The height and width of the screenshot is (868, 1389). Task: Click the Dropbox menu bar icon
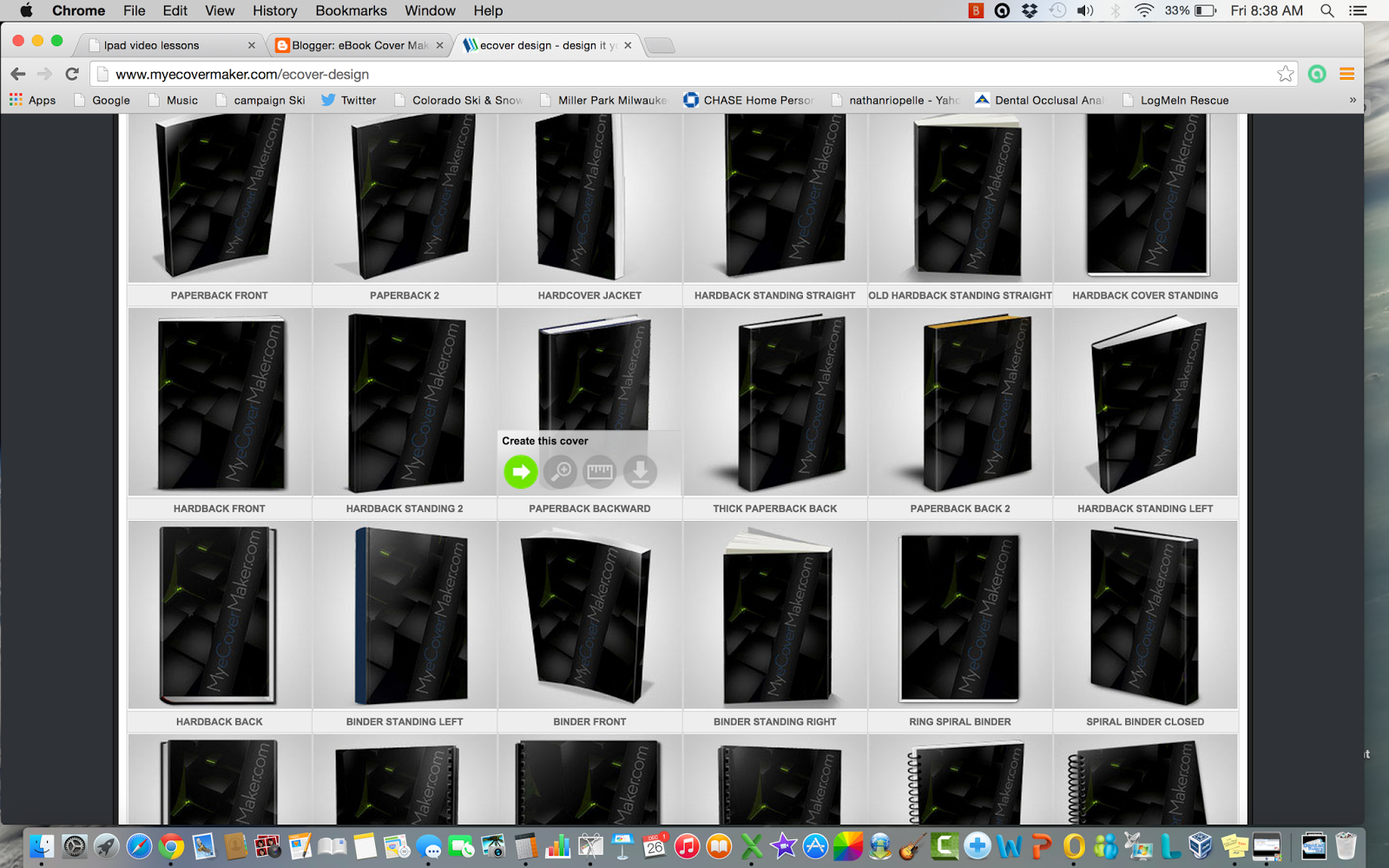pyautogui.click(x=1030, y=10)
